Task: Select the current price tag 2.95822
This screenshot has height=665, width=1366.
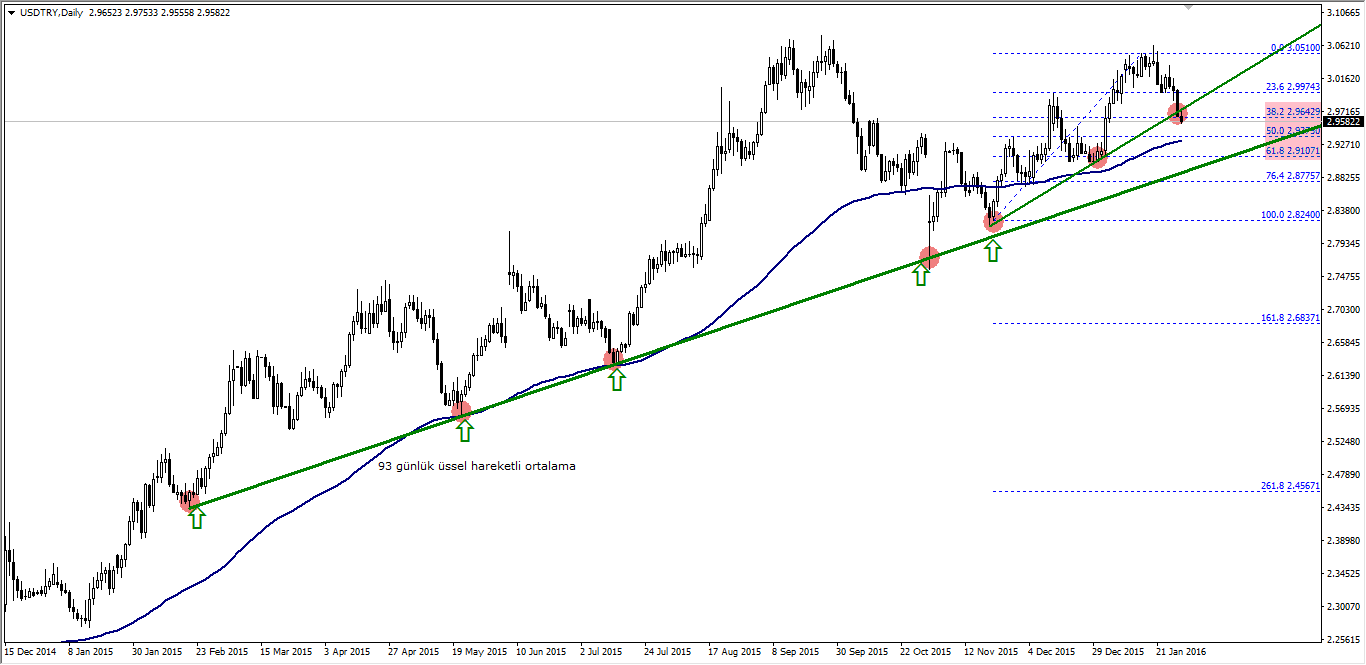Action: (x=1343, y=119)
